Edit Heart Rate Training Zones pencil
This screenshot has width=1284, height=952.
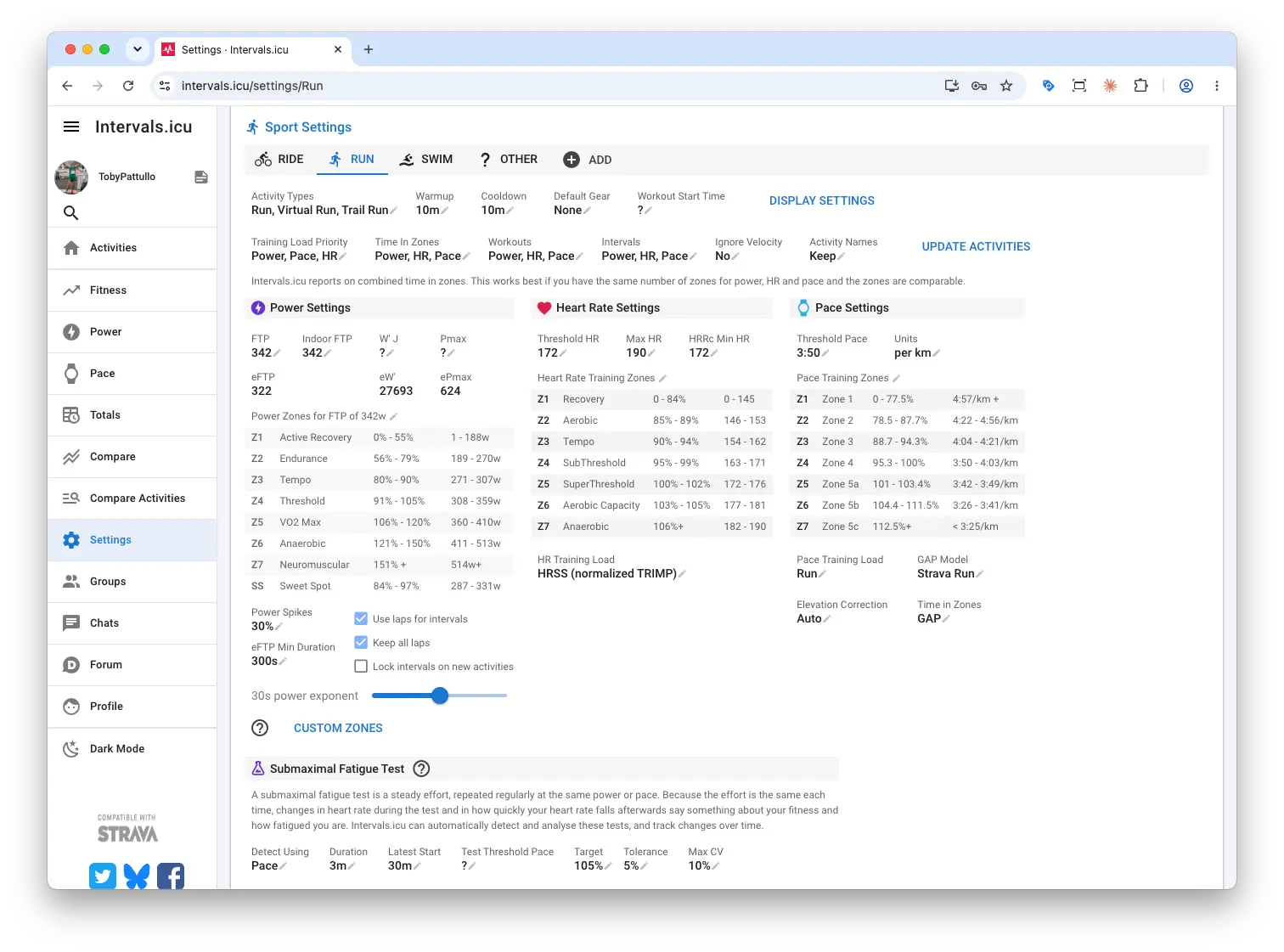tap(662, 378)
